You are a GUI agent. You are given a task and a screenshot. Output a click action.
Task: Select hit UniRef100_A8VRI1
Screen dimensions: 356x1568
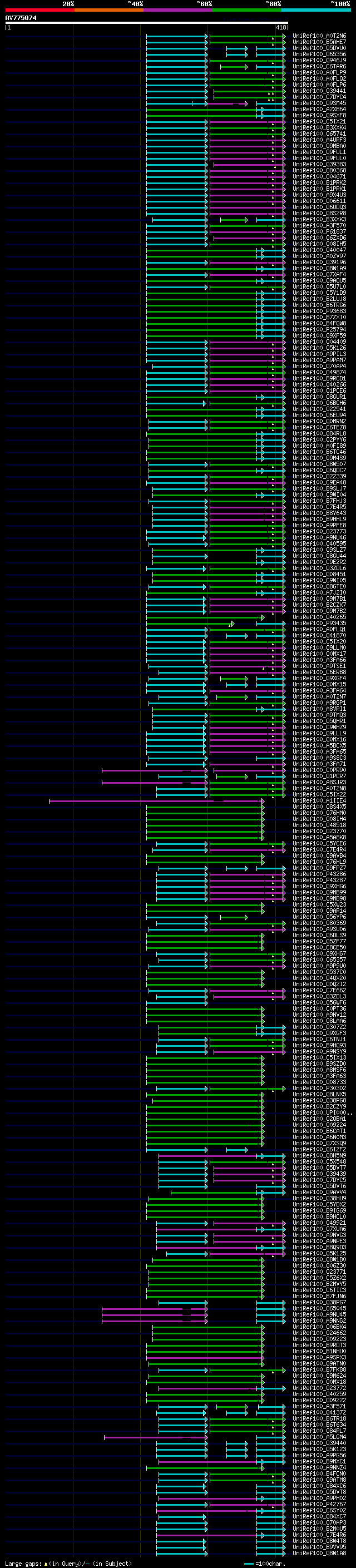pyautogui.click(x=319, y=709)
